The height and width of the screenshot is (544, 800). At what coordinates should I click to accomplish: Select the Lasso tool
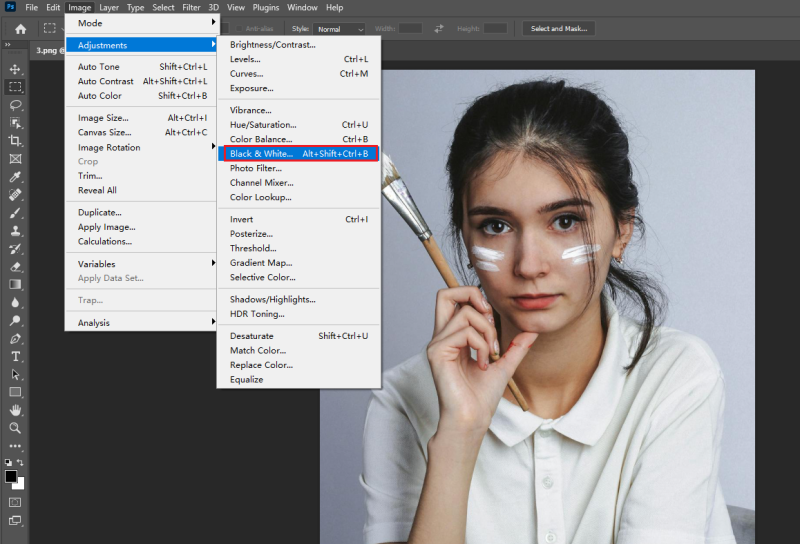pyautogui.click(x=15, y=105)
